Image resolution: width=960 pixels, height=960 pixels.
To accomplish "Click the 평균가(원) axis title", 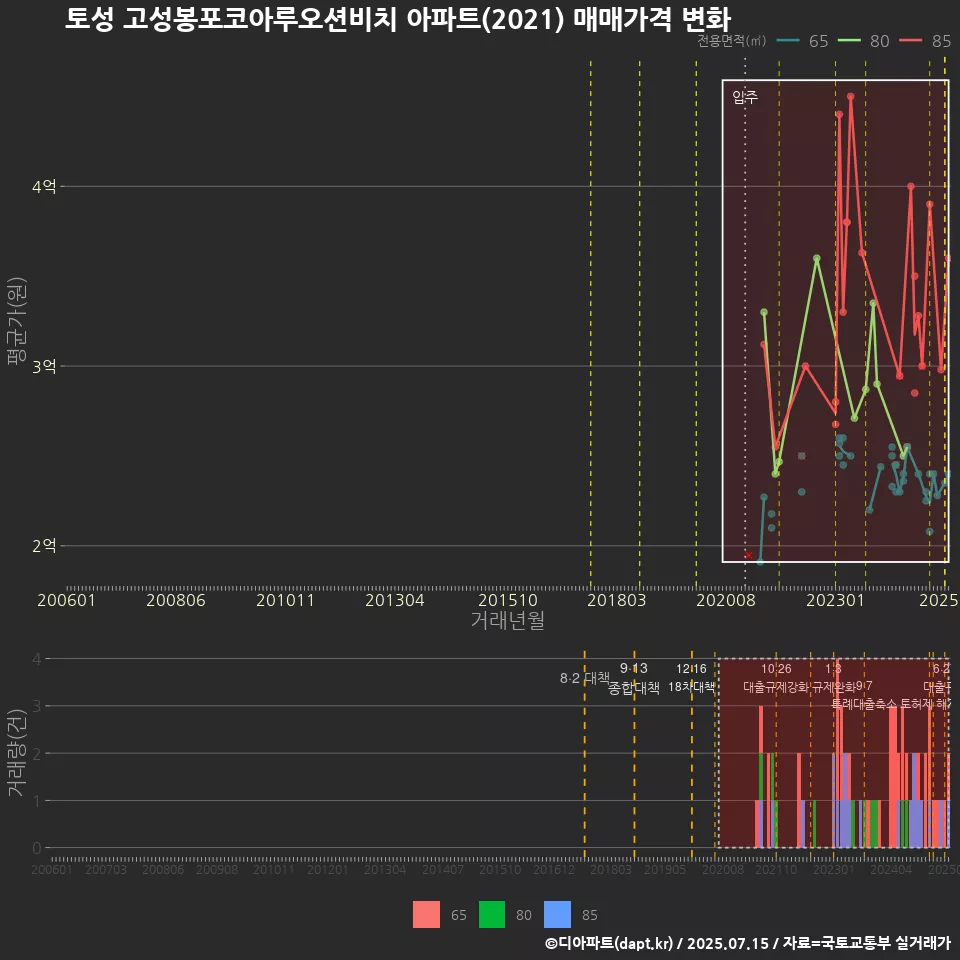I will pyautogui.click(x=17, y=321).
